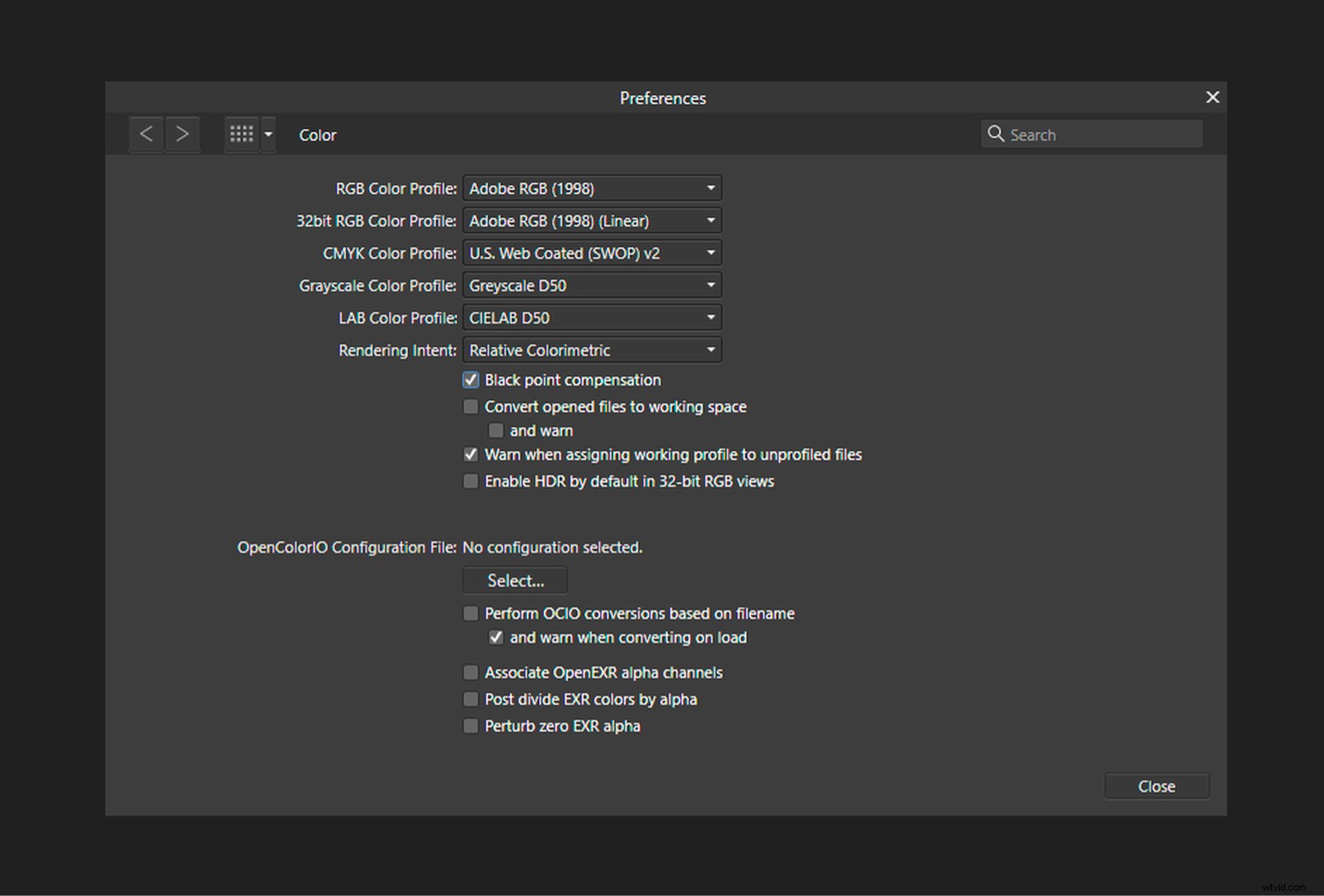Viewport: 1324px width, 896px height.
Task: Click the Select button for OpenColorIO configuration
Action: tap(515, 580)
